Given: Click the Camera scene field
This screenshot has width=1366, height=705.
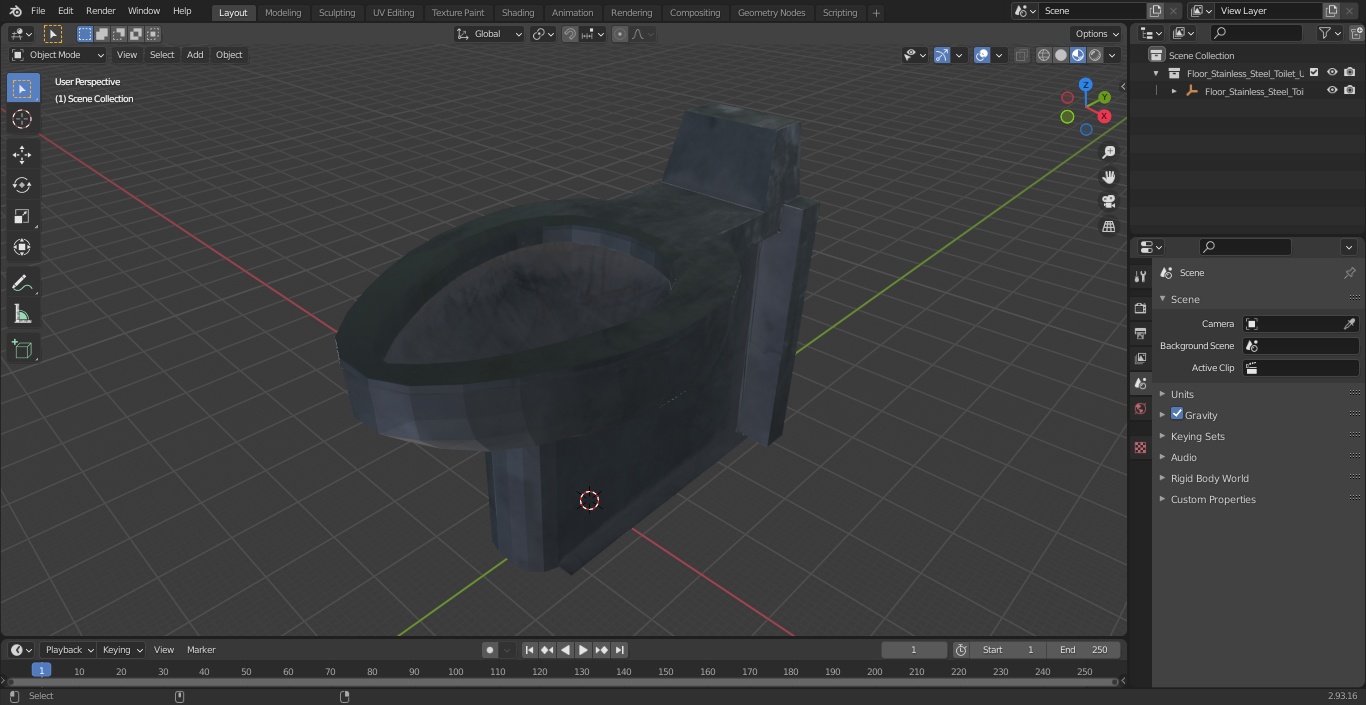Looking at the screenshot, I should 1301,324.
